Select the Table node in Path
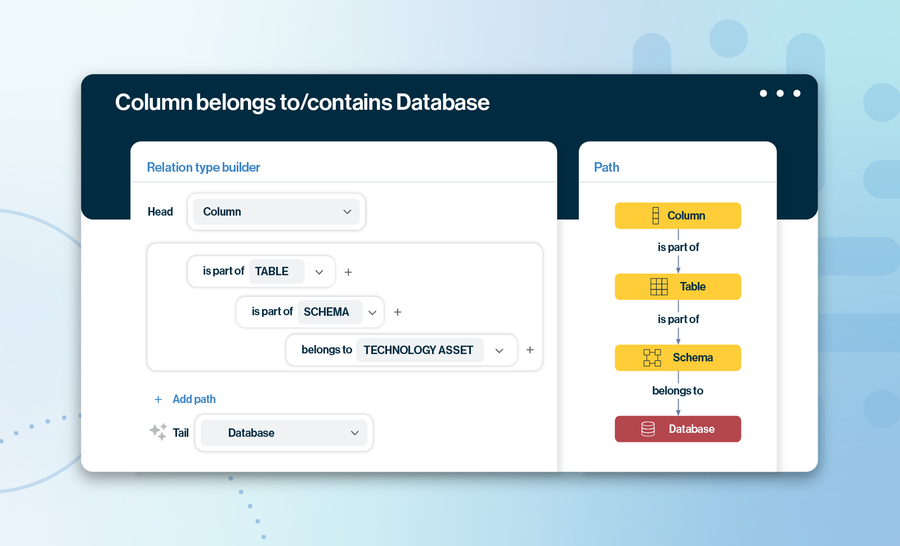This screenshot has width=900, height=546. (678, 287)
